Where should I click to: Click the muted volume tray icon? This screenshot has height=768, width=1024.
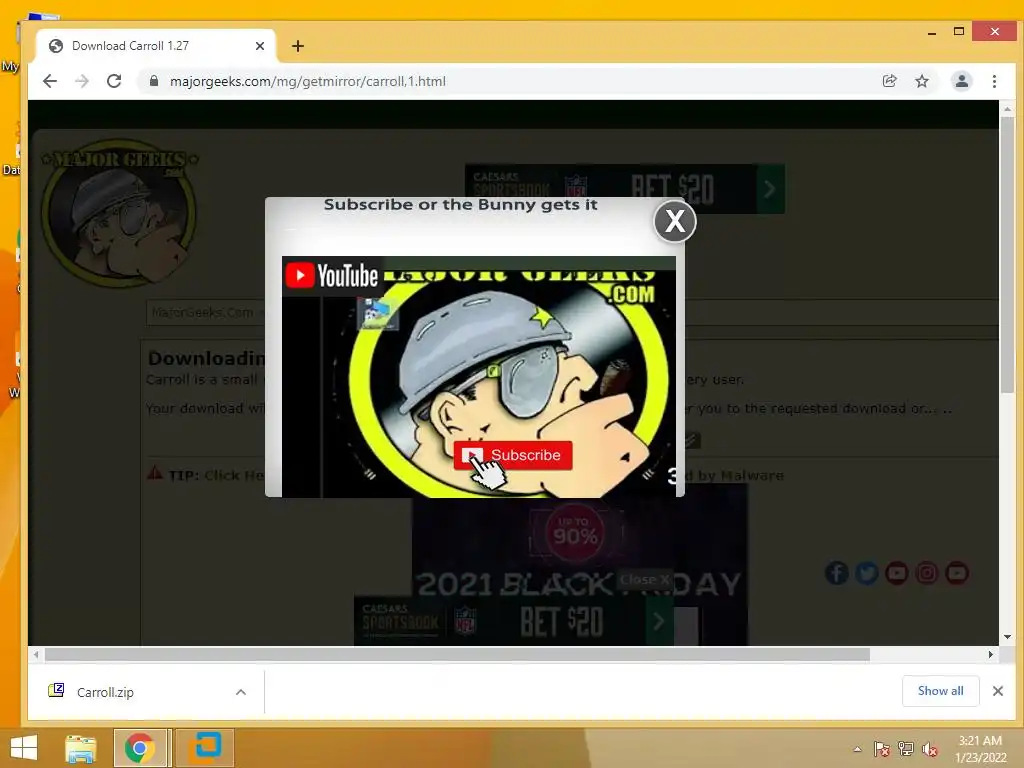click(x=929, y=749)
